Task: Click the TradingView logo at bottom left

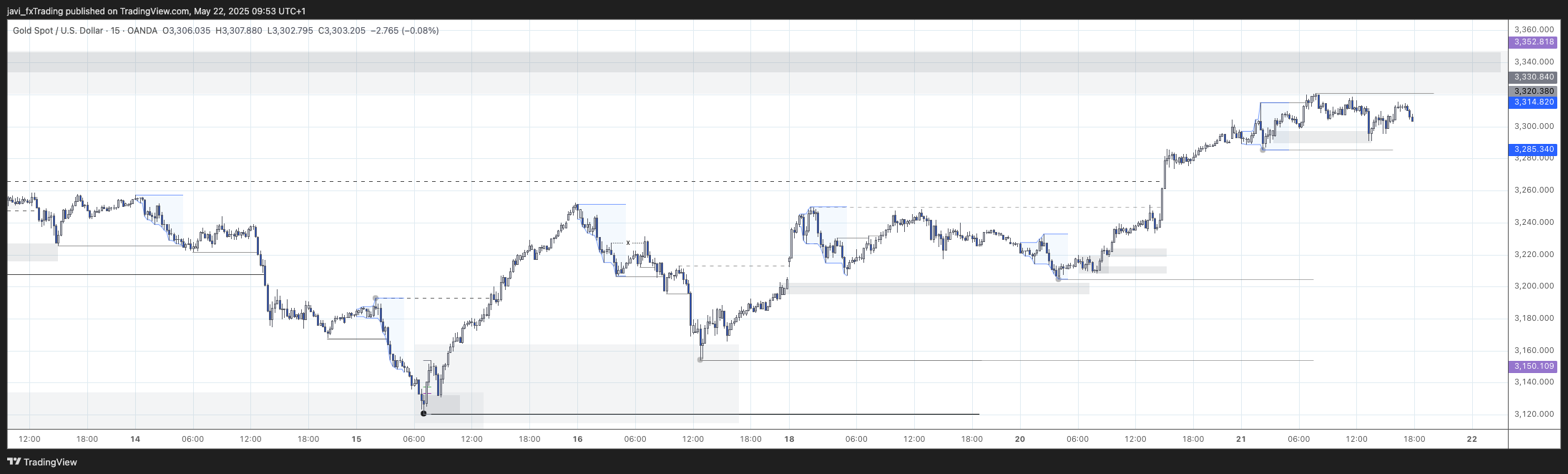Action: 42,462
